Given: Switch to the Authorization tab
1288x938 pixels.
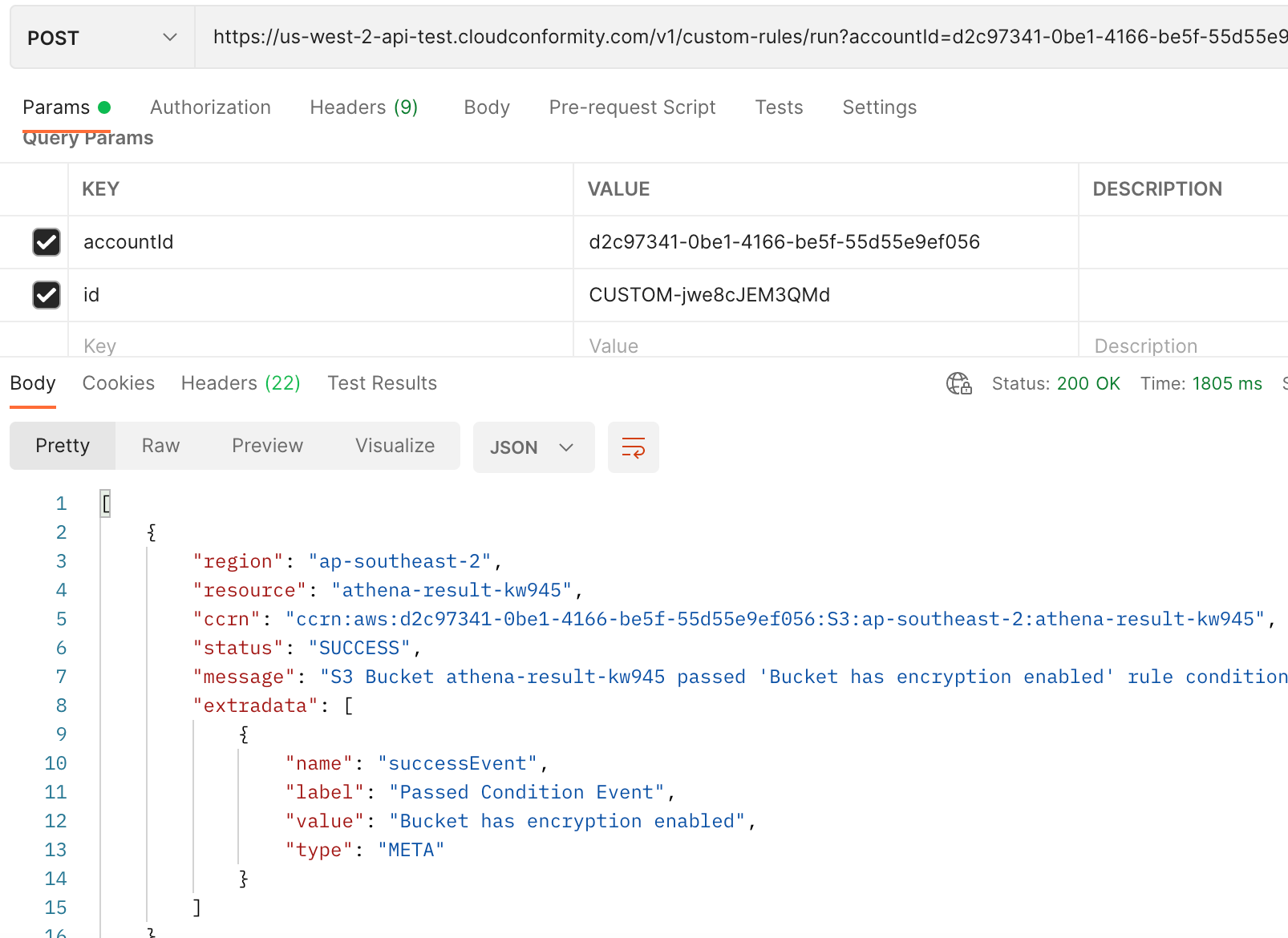Looking at the screenshot, I should click(210, 107).
